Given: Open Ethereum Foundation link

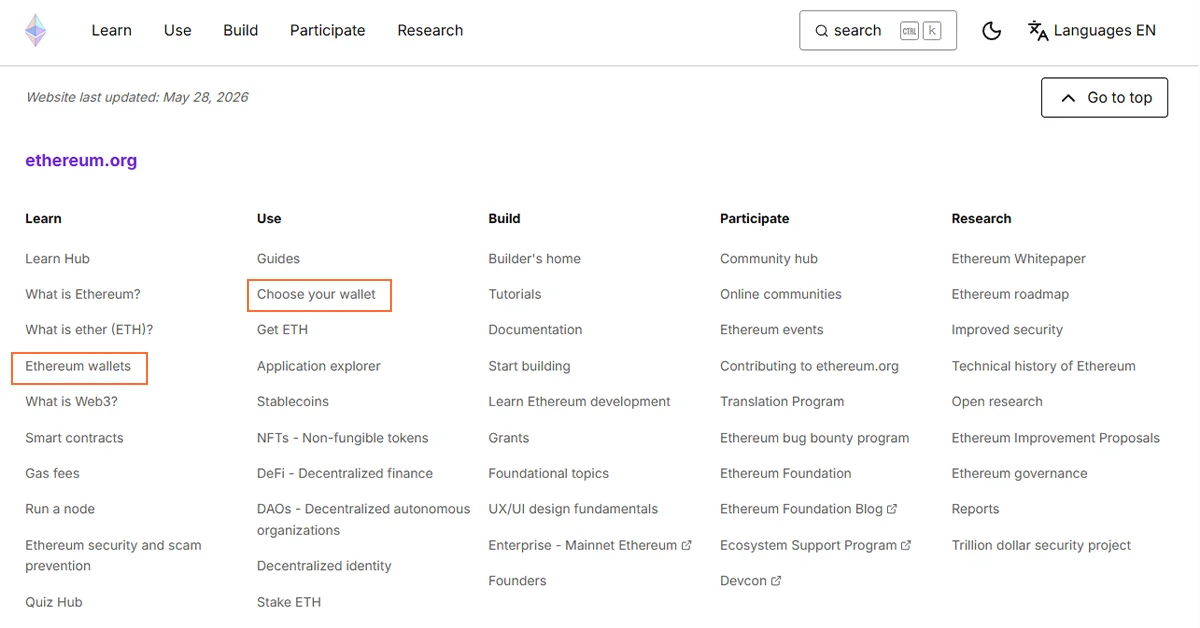Looking at the screenshot, I should click(786, 473).
